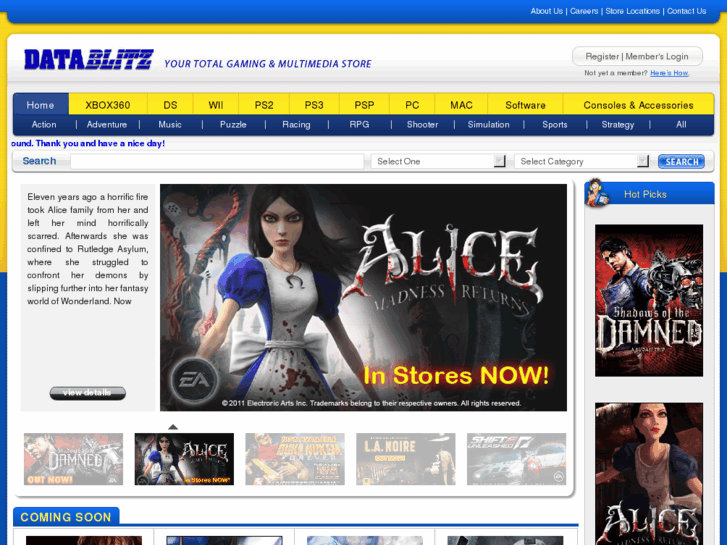Click the Hot Picks header
The image size is (727, 545).
click(x=649, y=194)
